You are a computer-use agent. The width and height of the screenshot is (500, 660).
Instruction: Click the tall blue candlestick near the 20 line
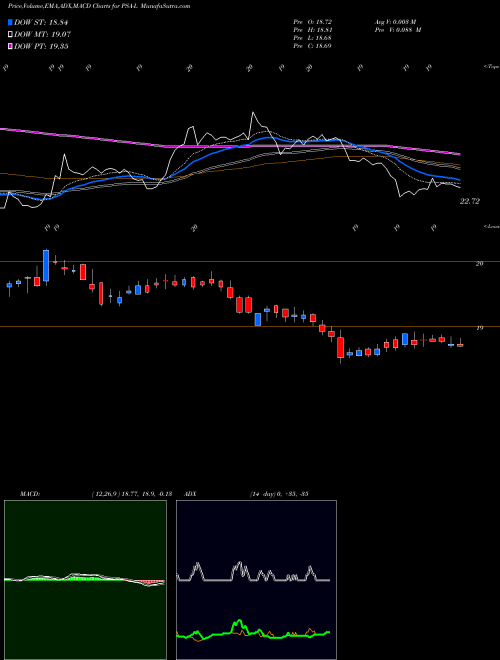coord(46,266)
